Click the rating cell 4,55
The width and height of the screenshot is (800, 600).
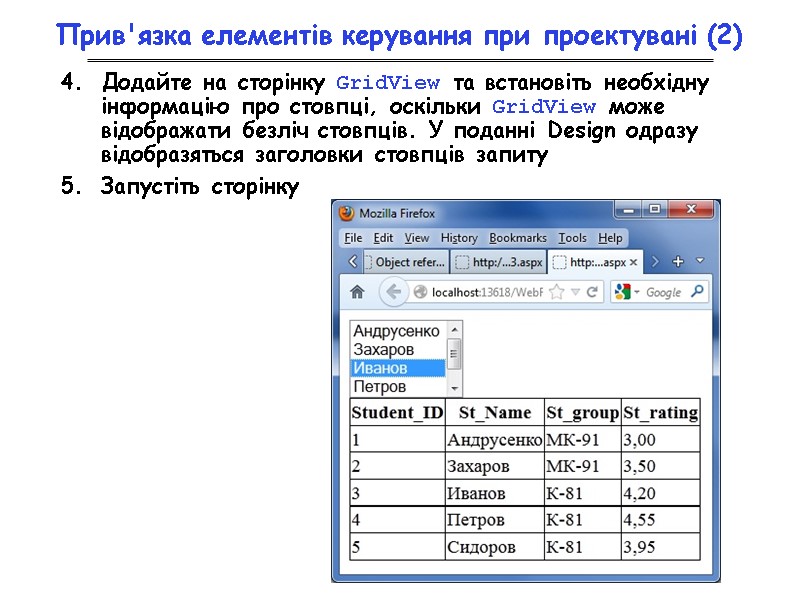pos(661,519)
